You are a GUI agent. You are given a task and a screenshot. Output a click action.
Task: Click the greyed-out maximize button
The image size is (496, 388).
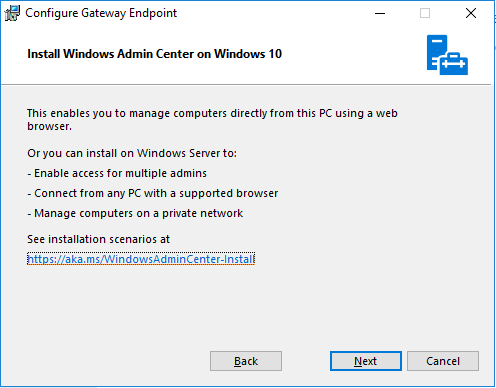click(425, 13)
